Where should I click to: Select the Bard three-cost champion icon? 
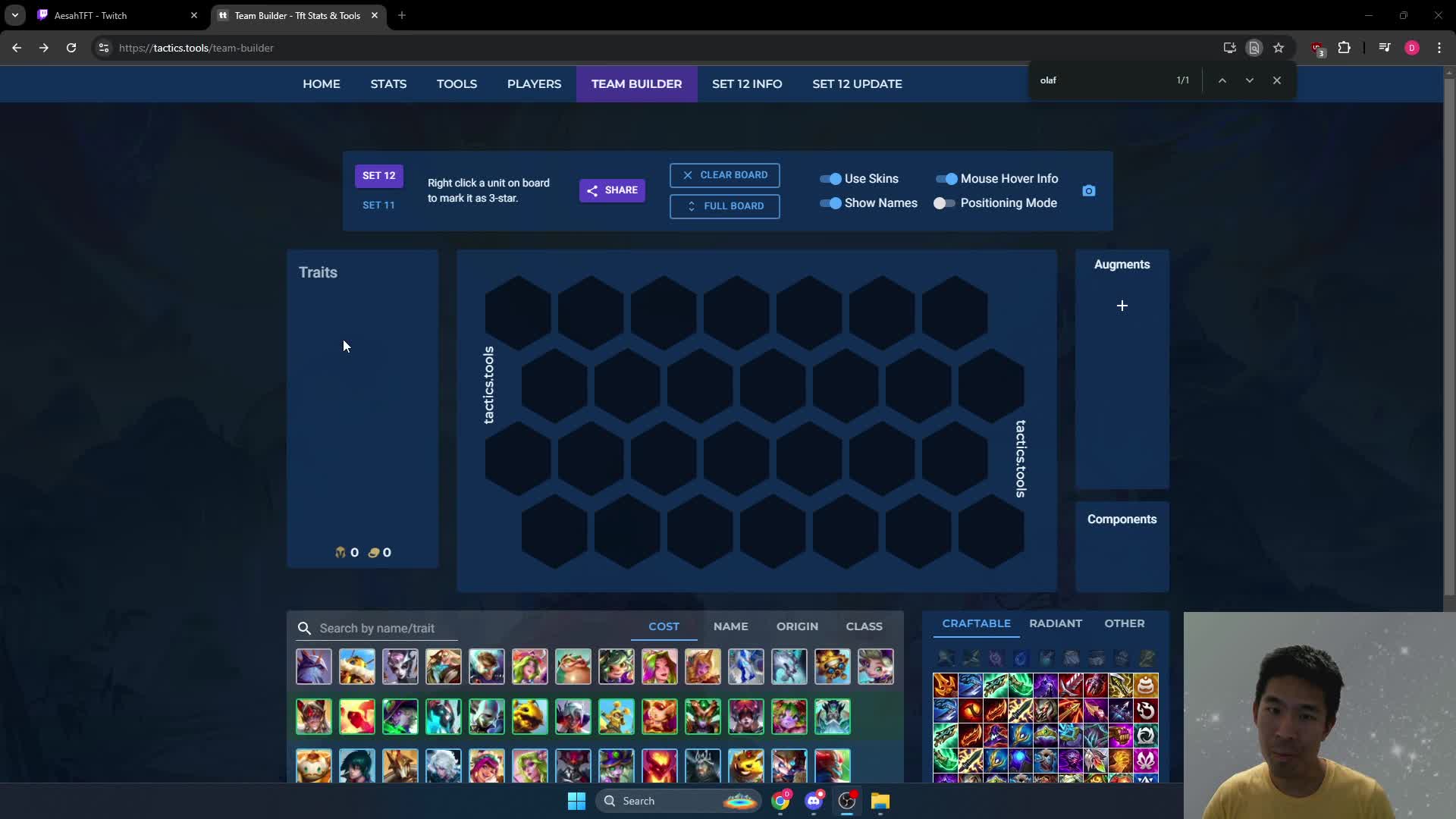coord(314,765)
